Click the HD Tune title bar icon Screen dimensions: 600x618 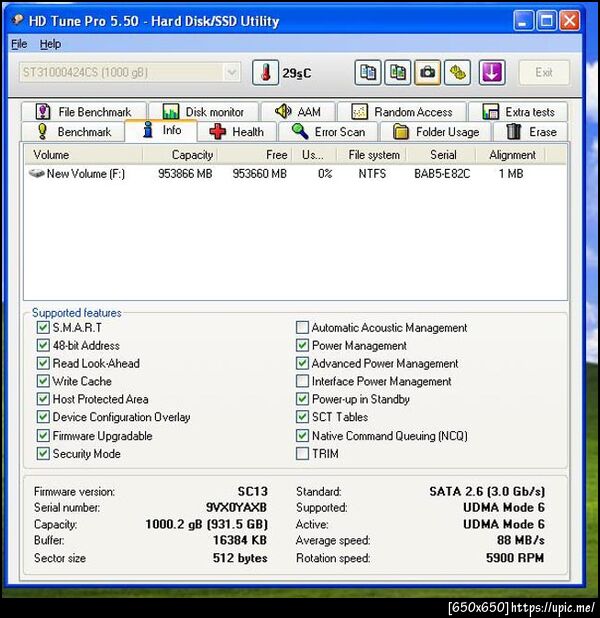tap(17, 20)
